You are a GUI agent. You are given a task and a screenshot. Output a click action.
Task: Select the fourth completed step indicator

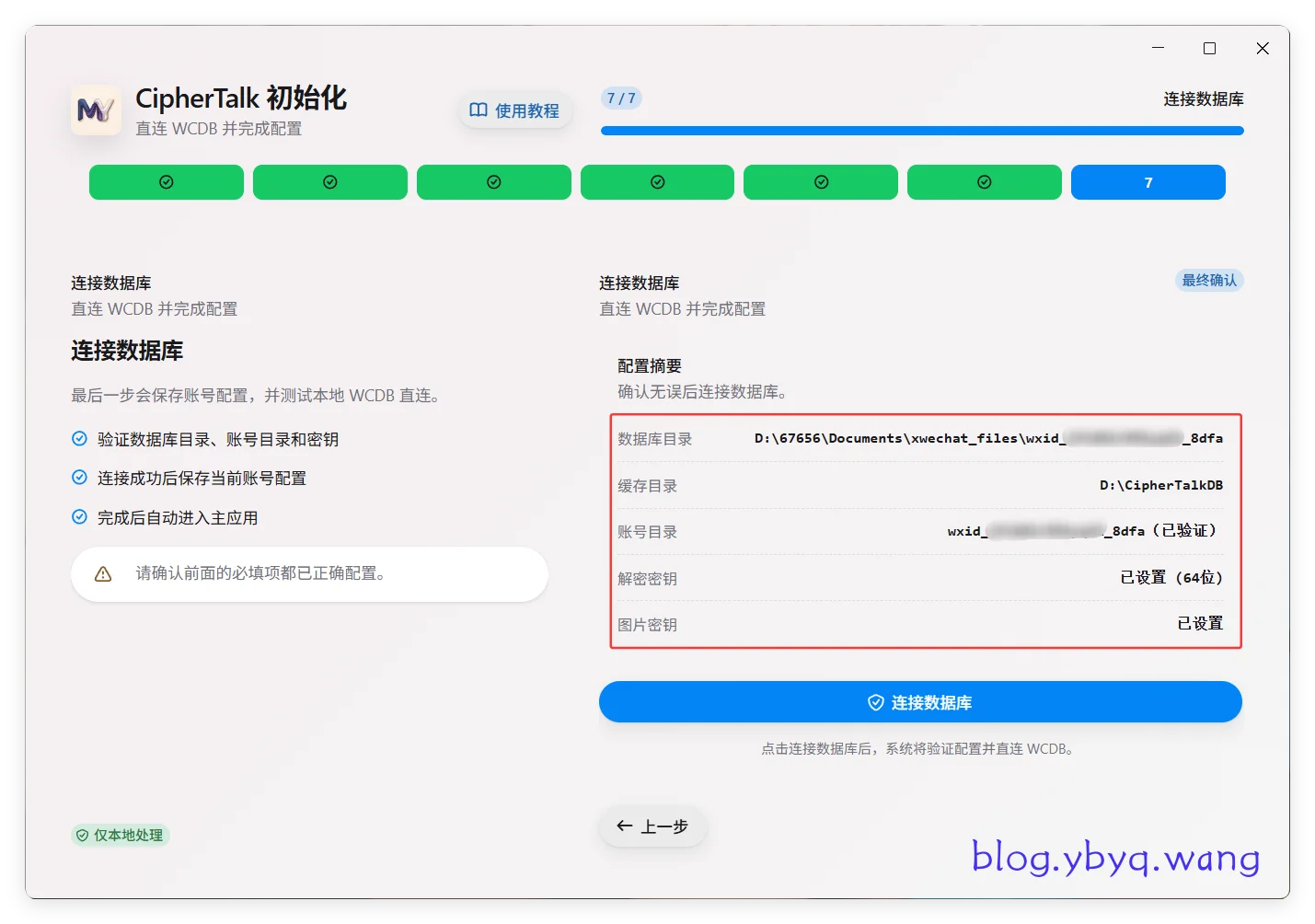pyautogui.click(x=657, y=182)
